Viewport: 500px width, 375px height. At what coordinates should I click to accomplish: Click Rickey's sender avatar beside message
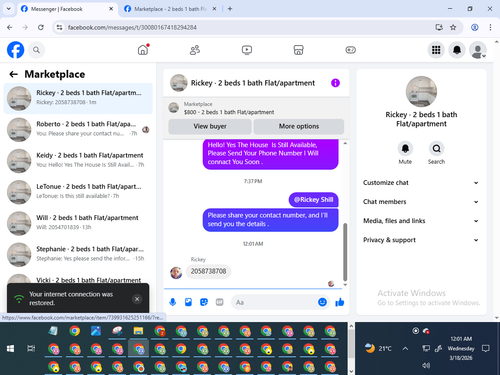point(176,273)
